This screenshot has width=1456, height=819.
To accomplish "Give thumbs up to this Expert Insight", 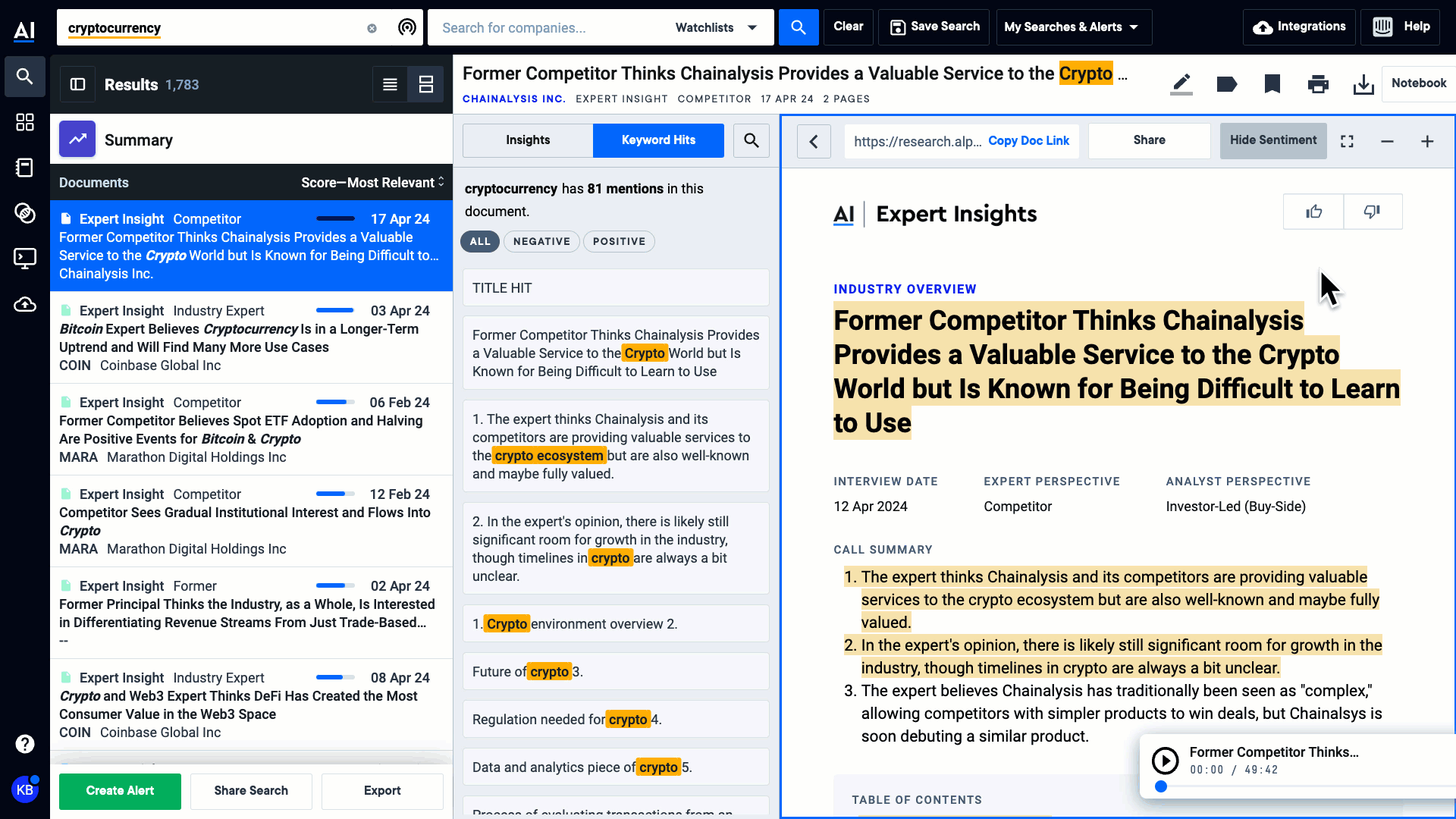I will pos(1313,212).
